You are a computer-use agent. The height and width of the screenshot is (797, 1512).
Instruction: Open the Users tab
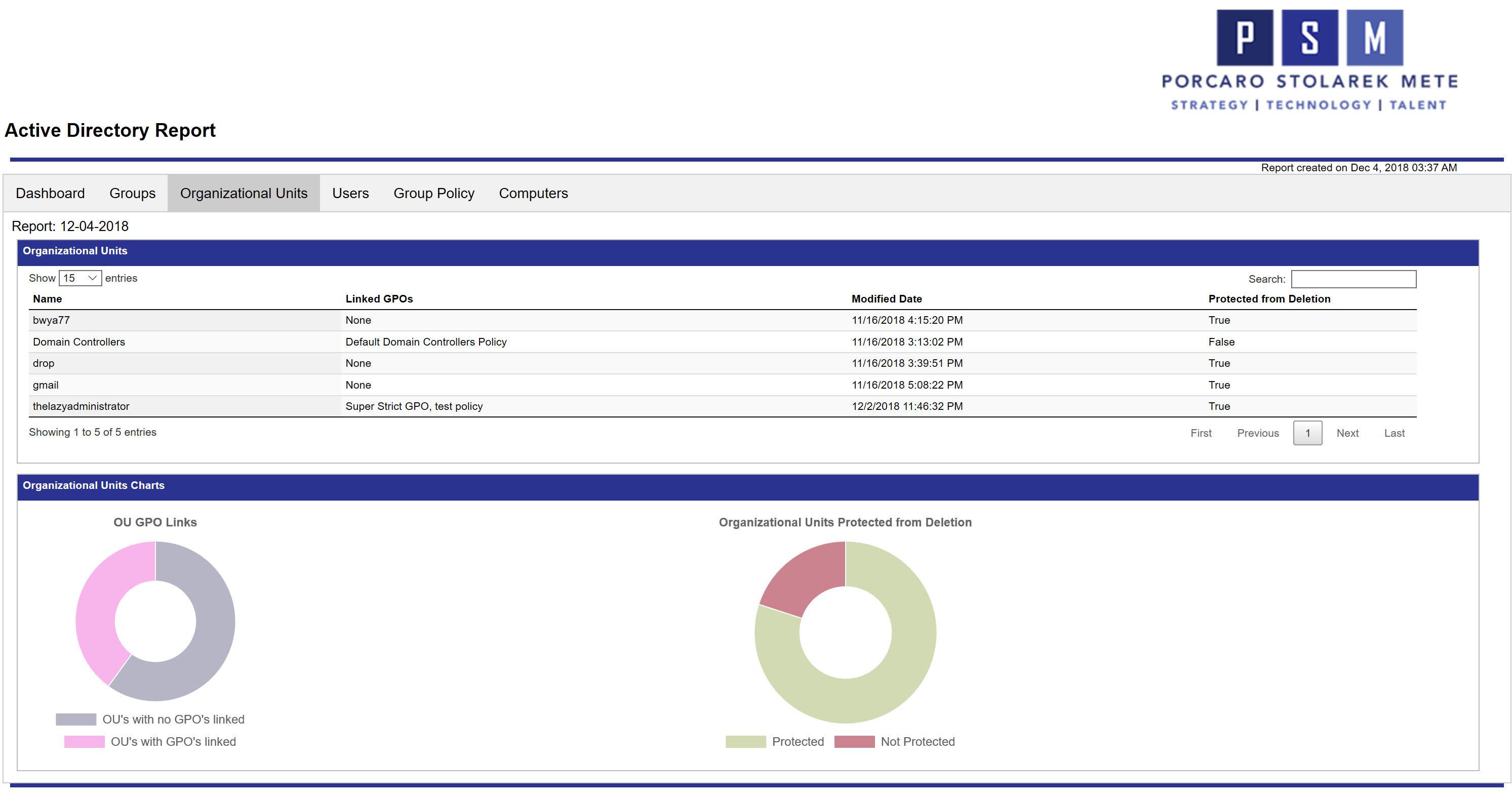pyautogui.click(x=350, y=193)
